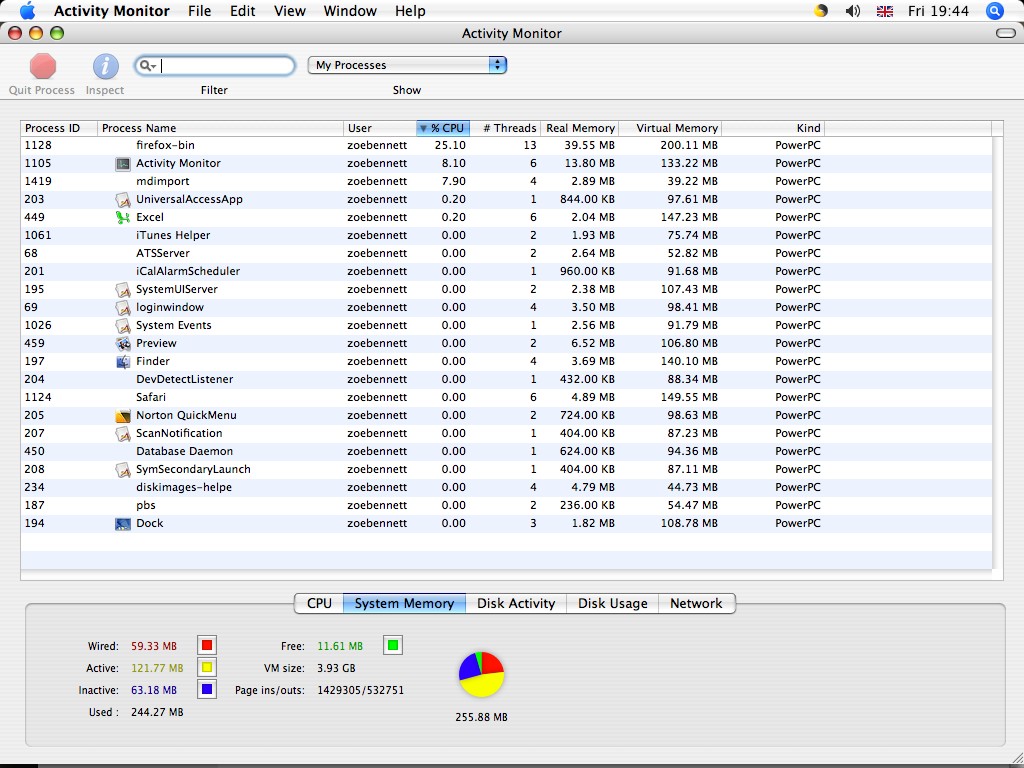
Task: Sort by User column header
Action: point(379,128)
